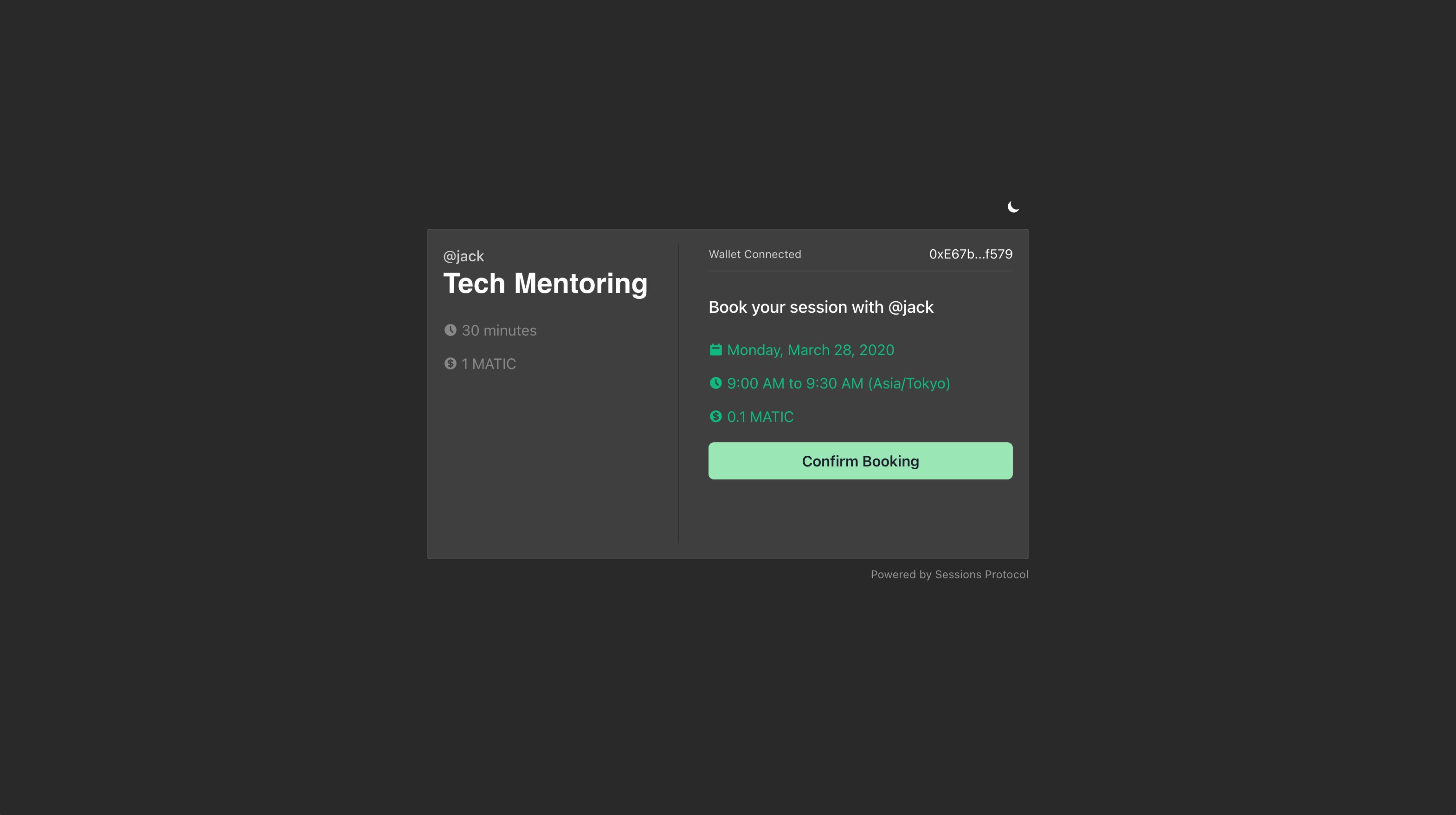Click the @jack username above Tech Mentoring

pos(464,257)
